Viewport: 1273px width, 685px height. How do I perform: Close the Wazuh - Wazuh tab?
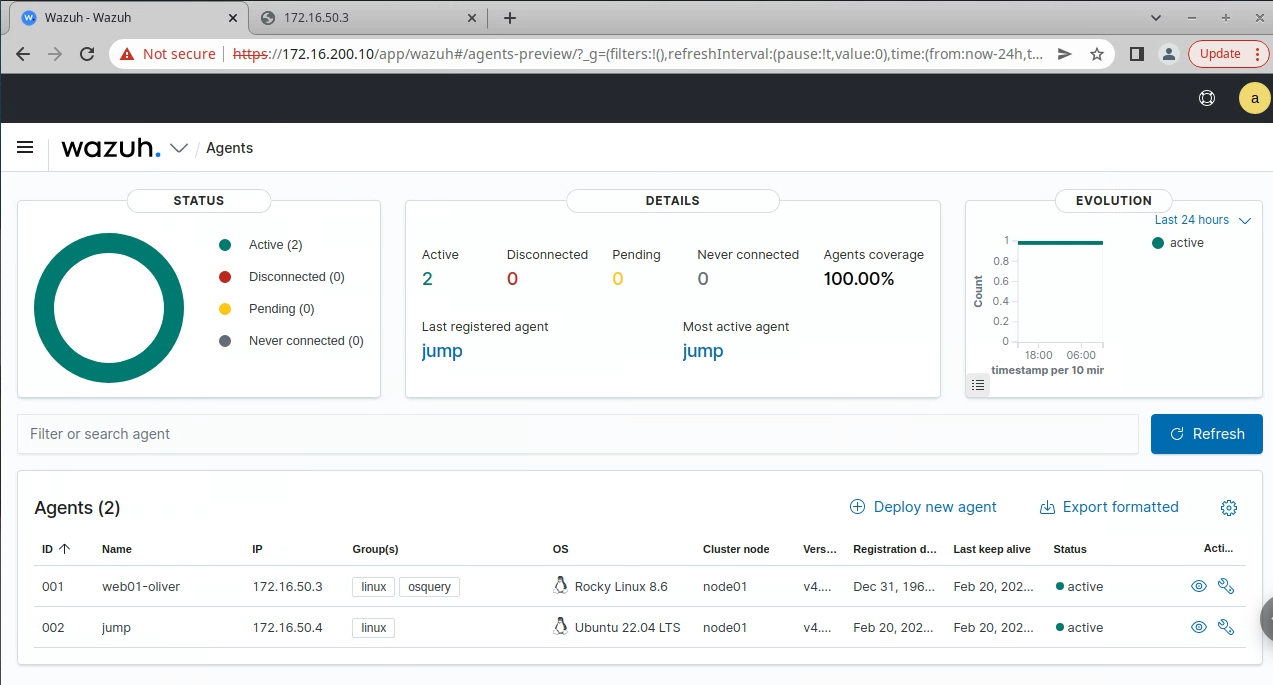232,18
